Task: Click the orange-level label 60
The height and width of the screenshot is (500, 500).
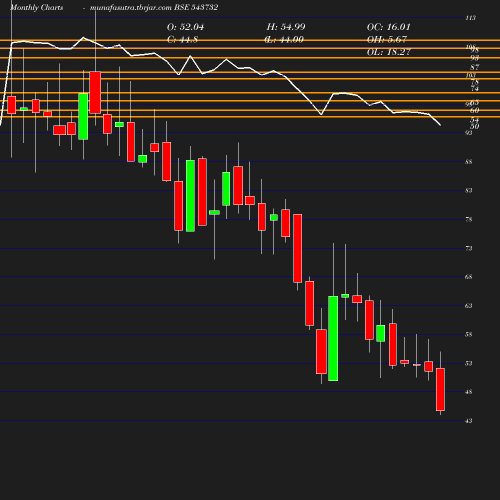Action: pyautogui.click(x=475, y=110)
